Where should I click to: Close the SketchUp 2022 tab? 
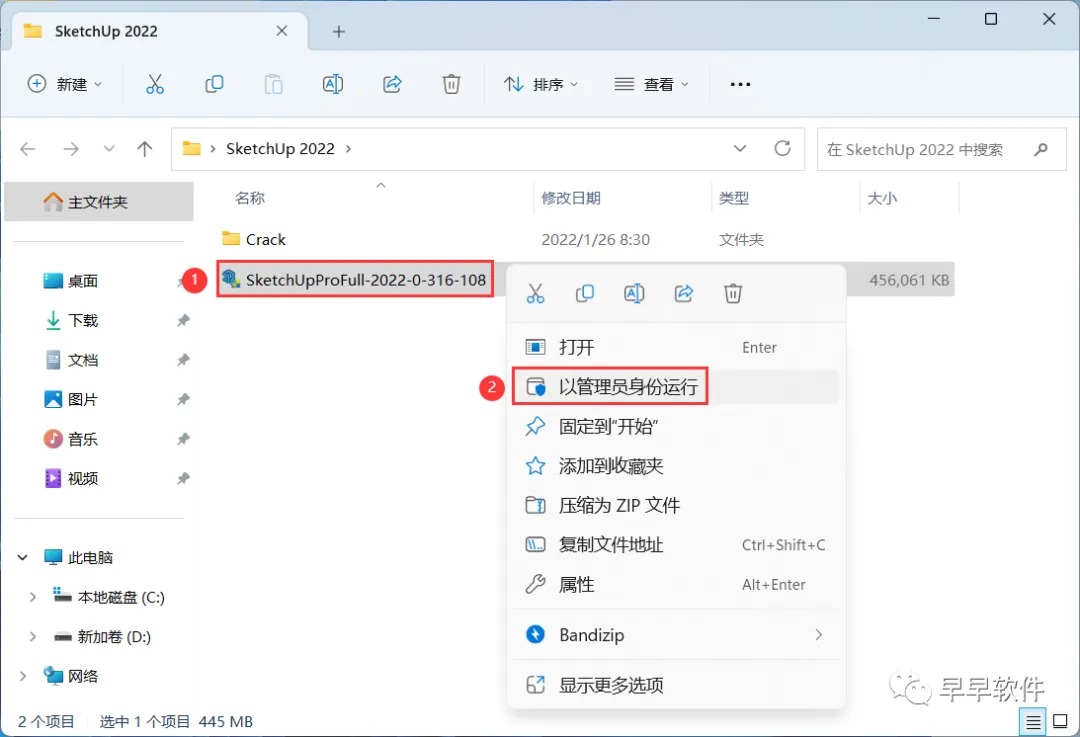(x=282, y=31)
